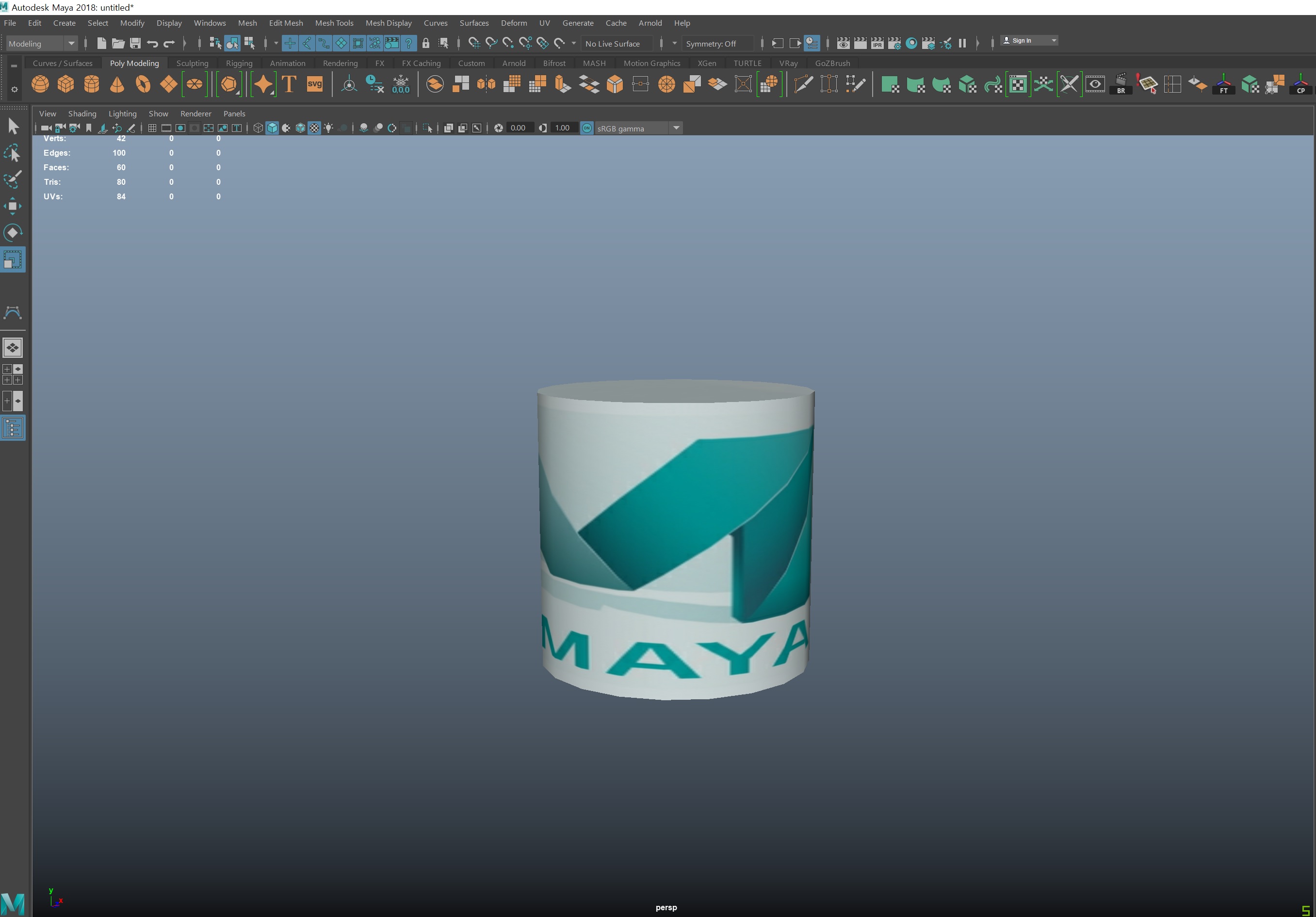Create a polygon cylinder from the shelf

(x=92, y=84)
